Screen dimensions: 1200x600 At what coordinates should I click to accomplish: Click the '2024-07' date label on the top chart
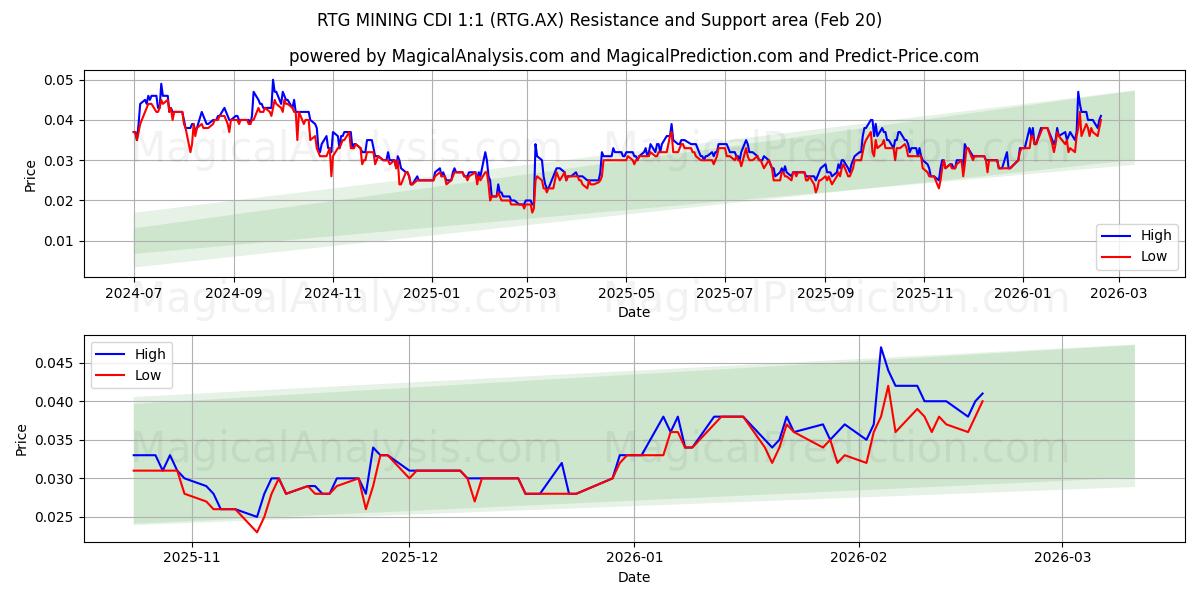click(x=135, y=294)
